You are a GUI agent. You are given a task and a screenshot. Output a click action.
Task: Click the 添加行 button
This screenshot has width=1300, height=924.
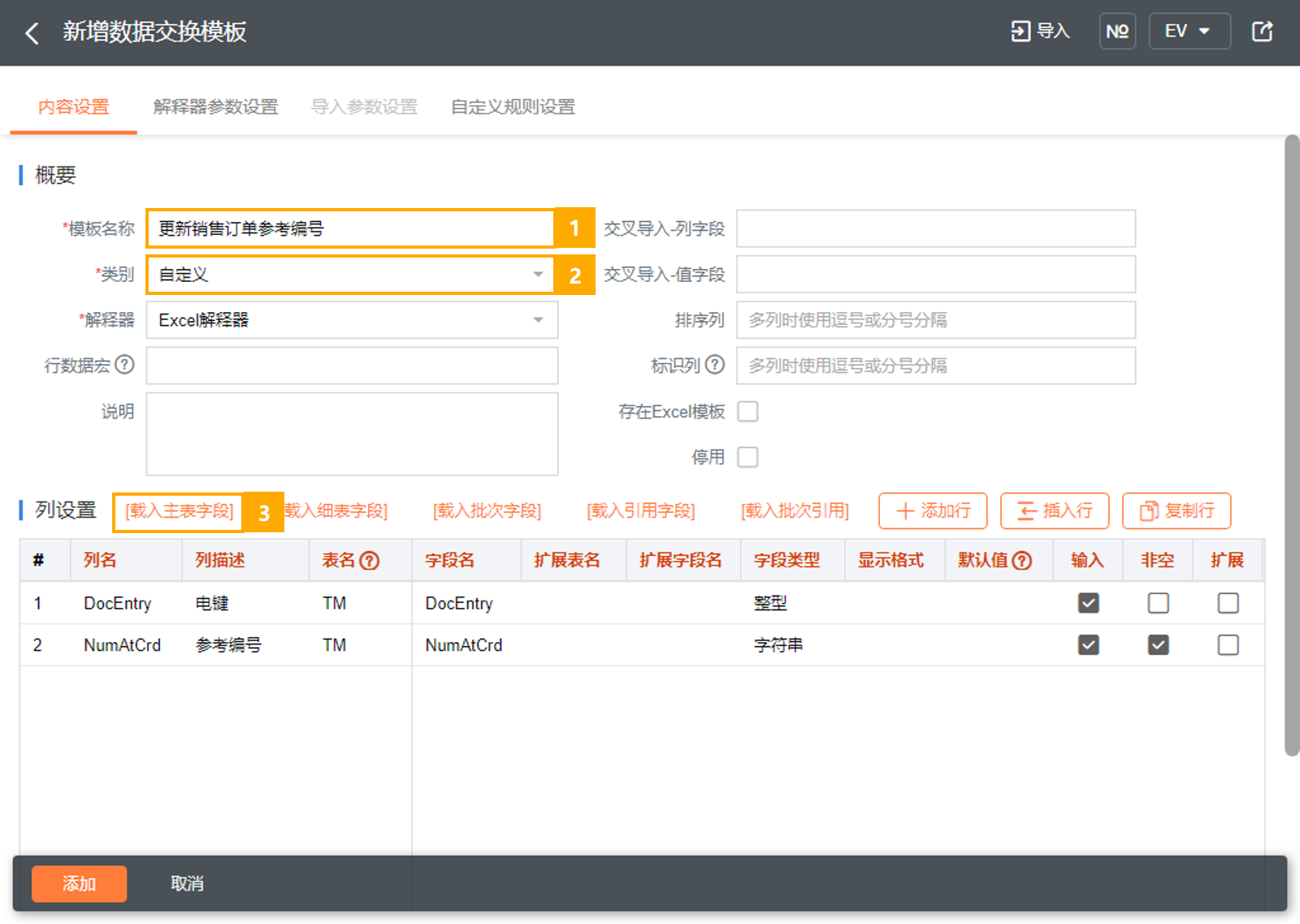[933, 511]
